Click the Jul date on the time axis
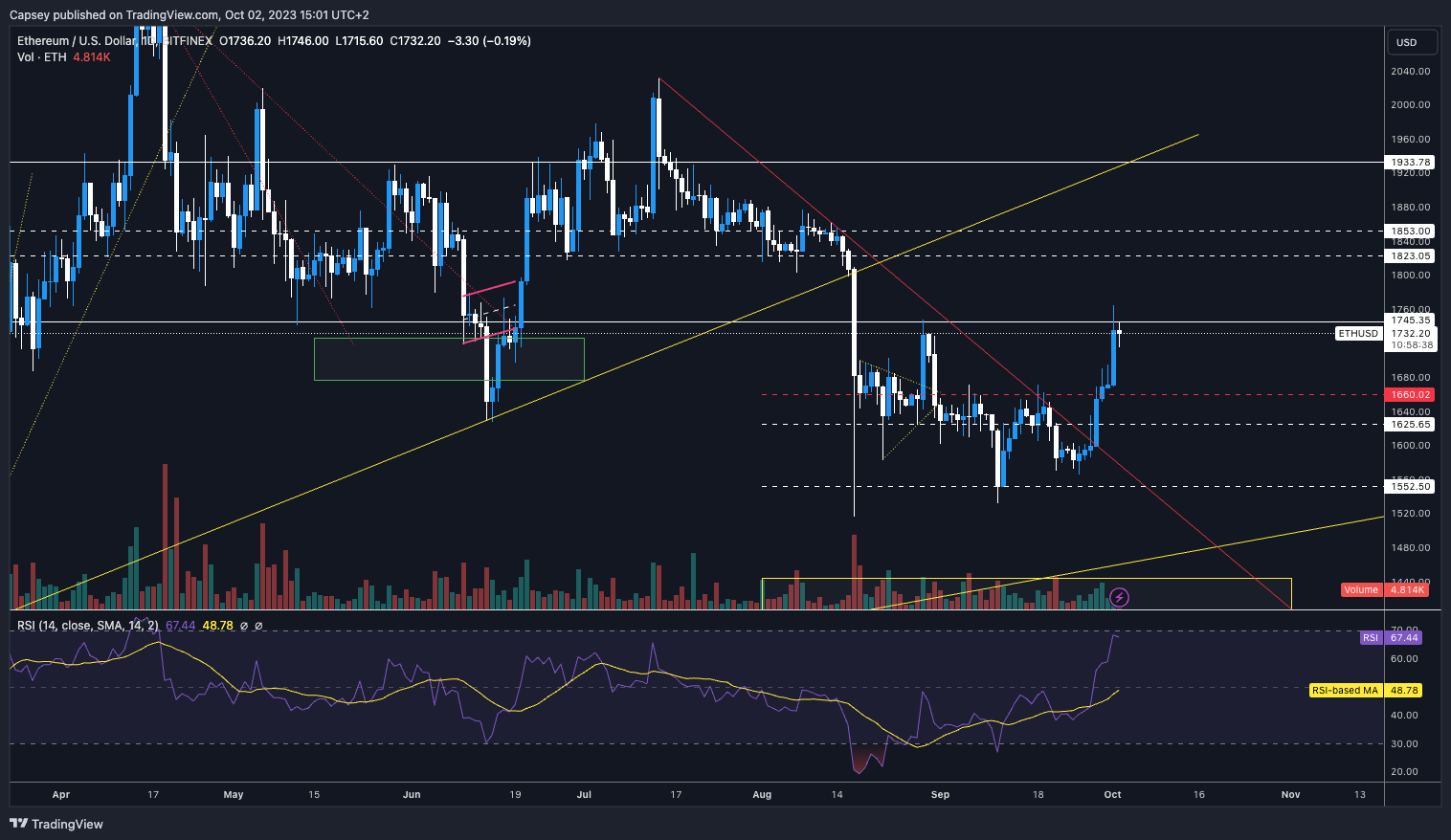Viewport: 1451px width, 840px height. (x=584, y=794)
